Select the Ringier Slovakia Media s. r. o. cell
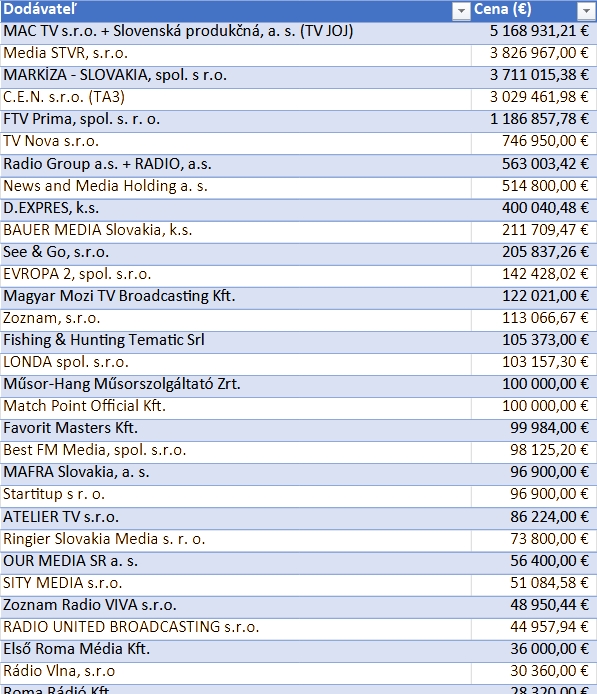 [236, 541]
